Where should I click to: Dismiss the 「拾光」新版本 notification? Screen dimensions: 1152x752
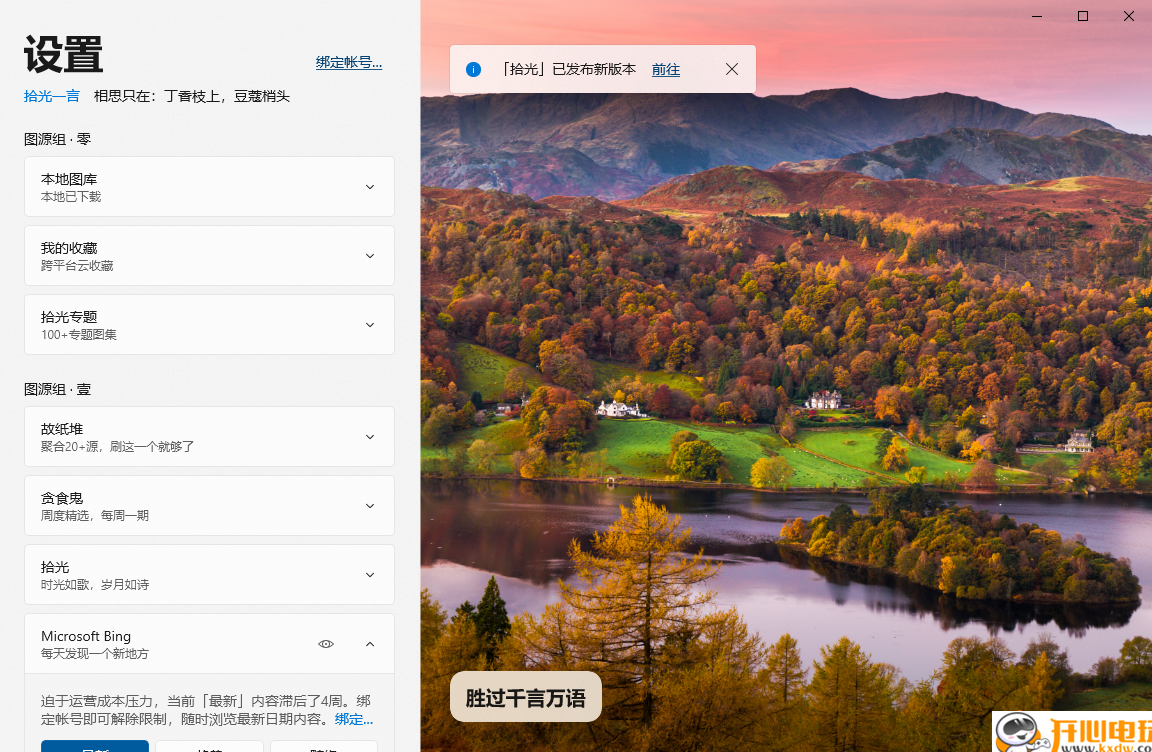(x=732, y=69)
